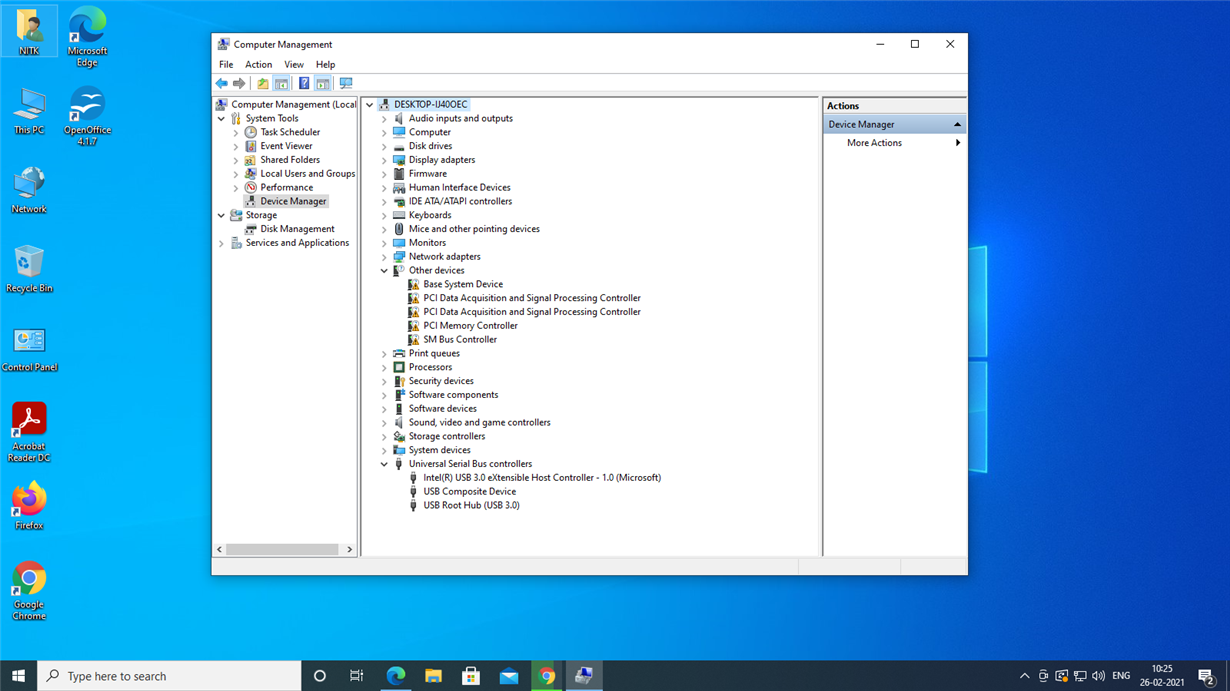Toggle the Show/Hide Action Pane toolbar icon

323,84
